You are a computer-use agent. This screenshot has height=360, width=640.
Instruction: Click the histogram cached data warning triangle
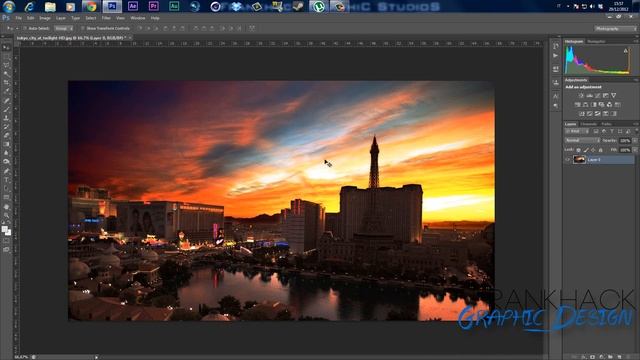click(x=625, y=51)
